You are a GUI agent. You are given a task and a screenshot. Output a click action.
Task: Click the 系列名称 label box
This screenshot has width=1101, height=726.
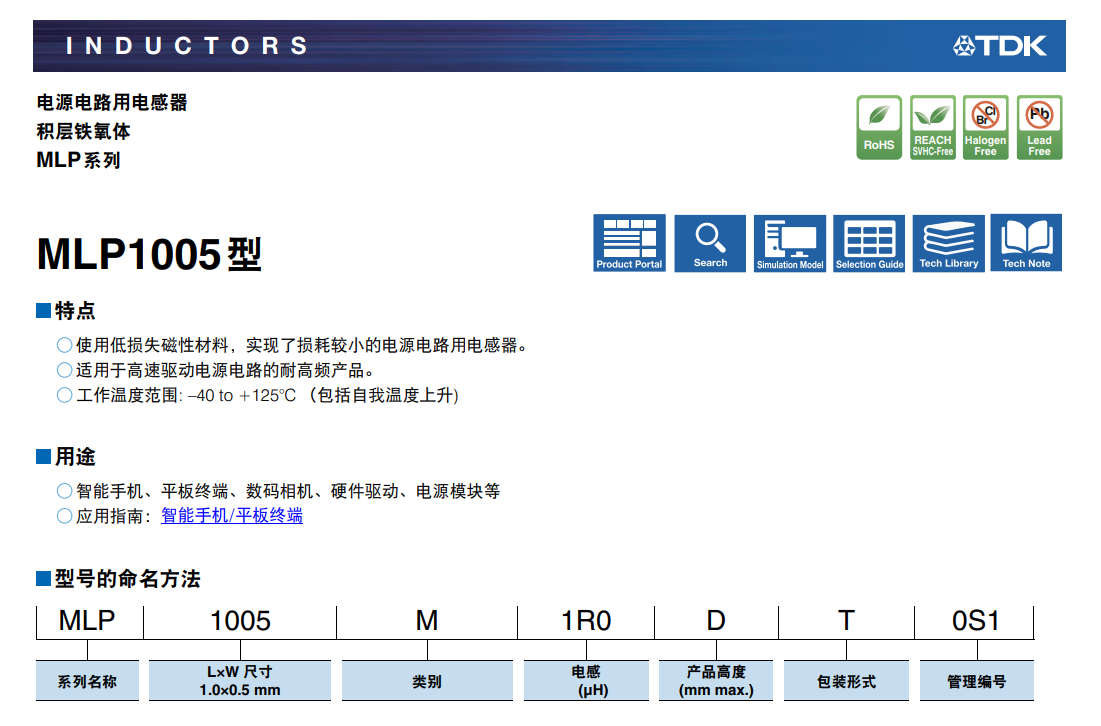[87, 680]
